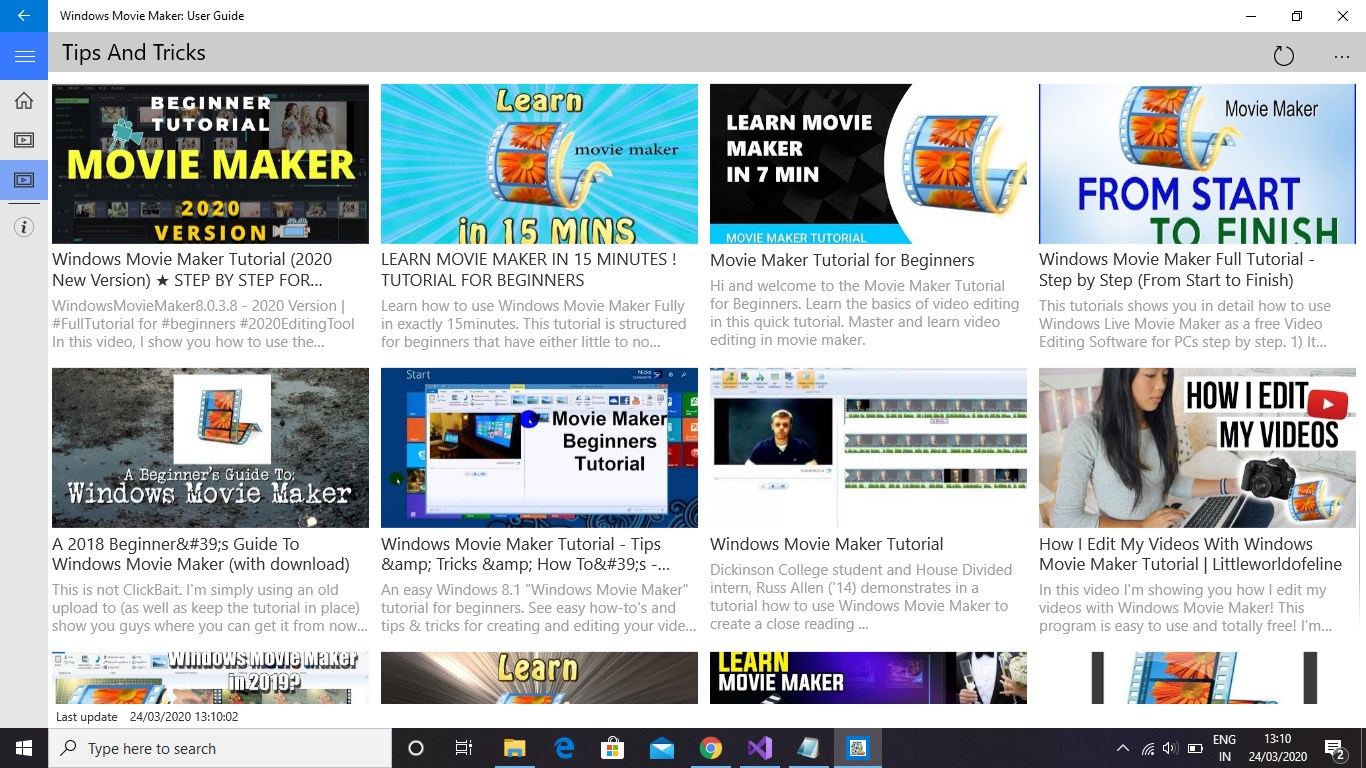Open 'Windows Movie Maker Tutorial (2020 New Version)' title
The height and width of the screenshot is (768, 1366).
coord(192,270)
